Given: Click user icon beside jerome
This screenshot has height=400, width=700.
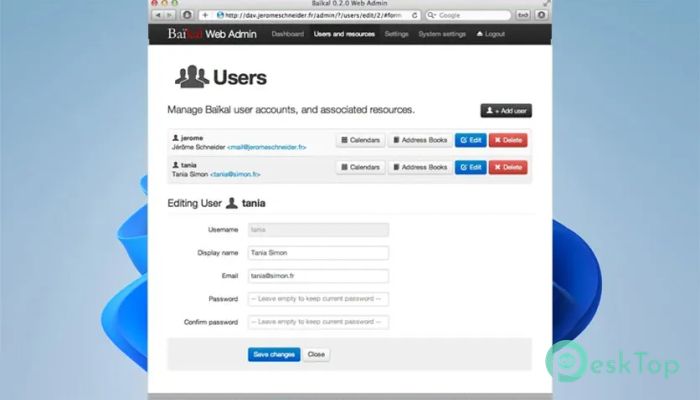Looking at the screenshot, I should 175,138.
